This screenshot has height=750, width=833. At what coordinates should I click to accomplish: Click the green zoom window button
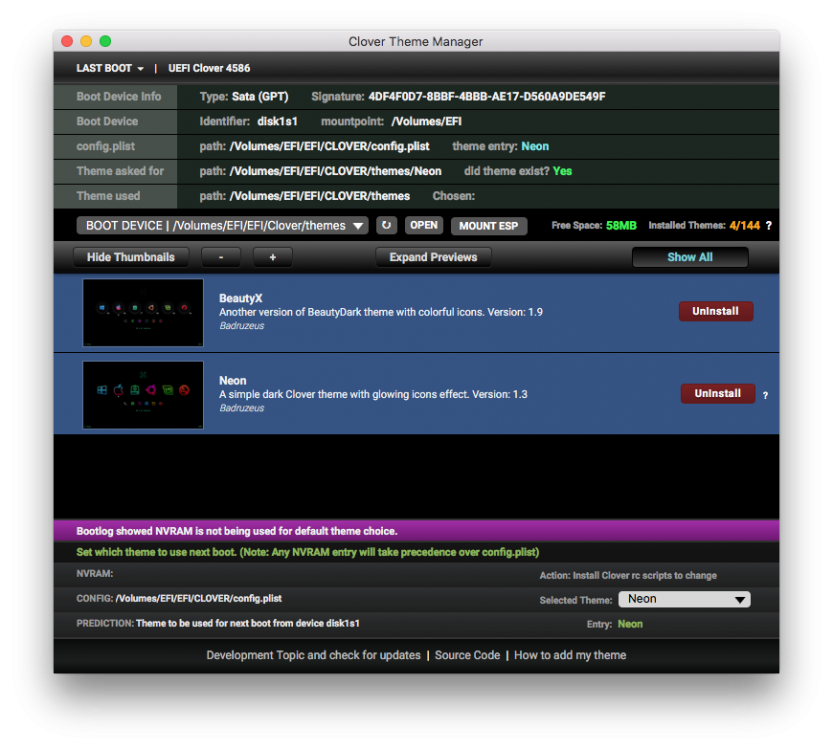(105, 41)
